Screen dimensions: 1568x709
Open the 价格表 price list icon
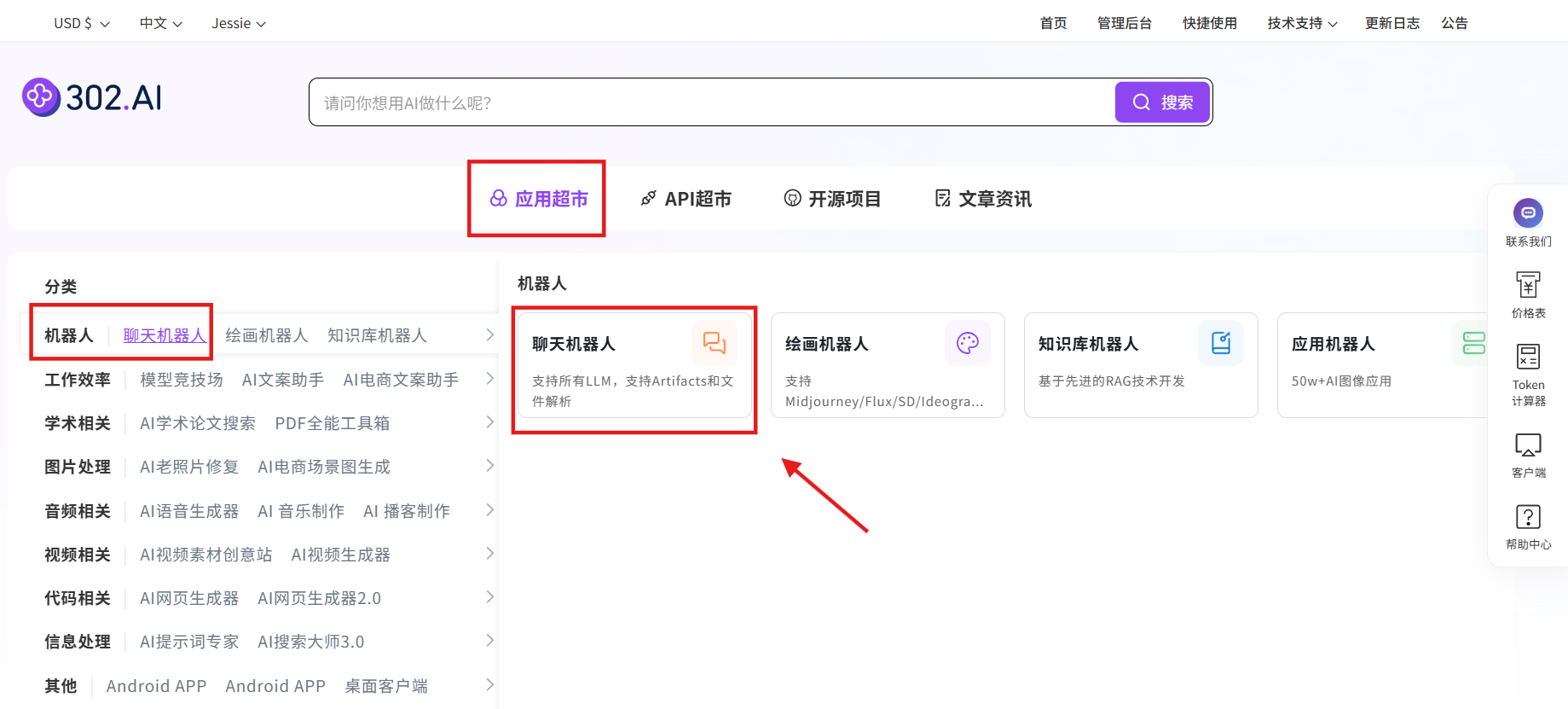tap(1528, 285)
